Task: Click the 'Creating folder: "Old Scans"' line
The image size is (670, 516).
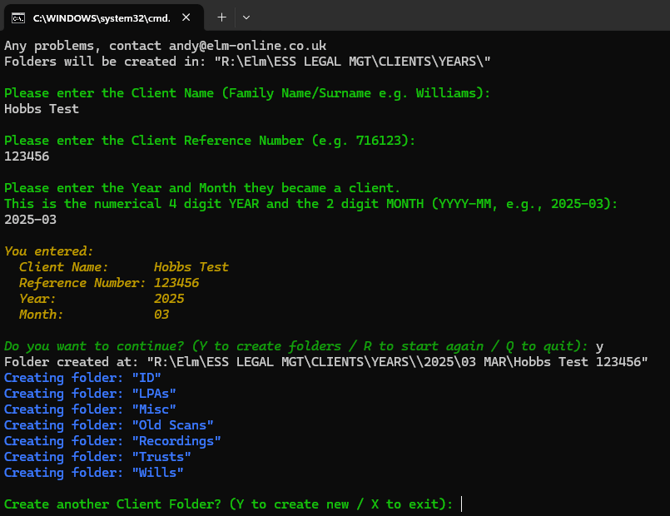Action: pos(109,425)
